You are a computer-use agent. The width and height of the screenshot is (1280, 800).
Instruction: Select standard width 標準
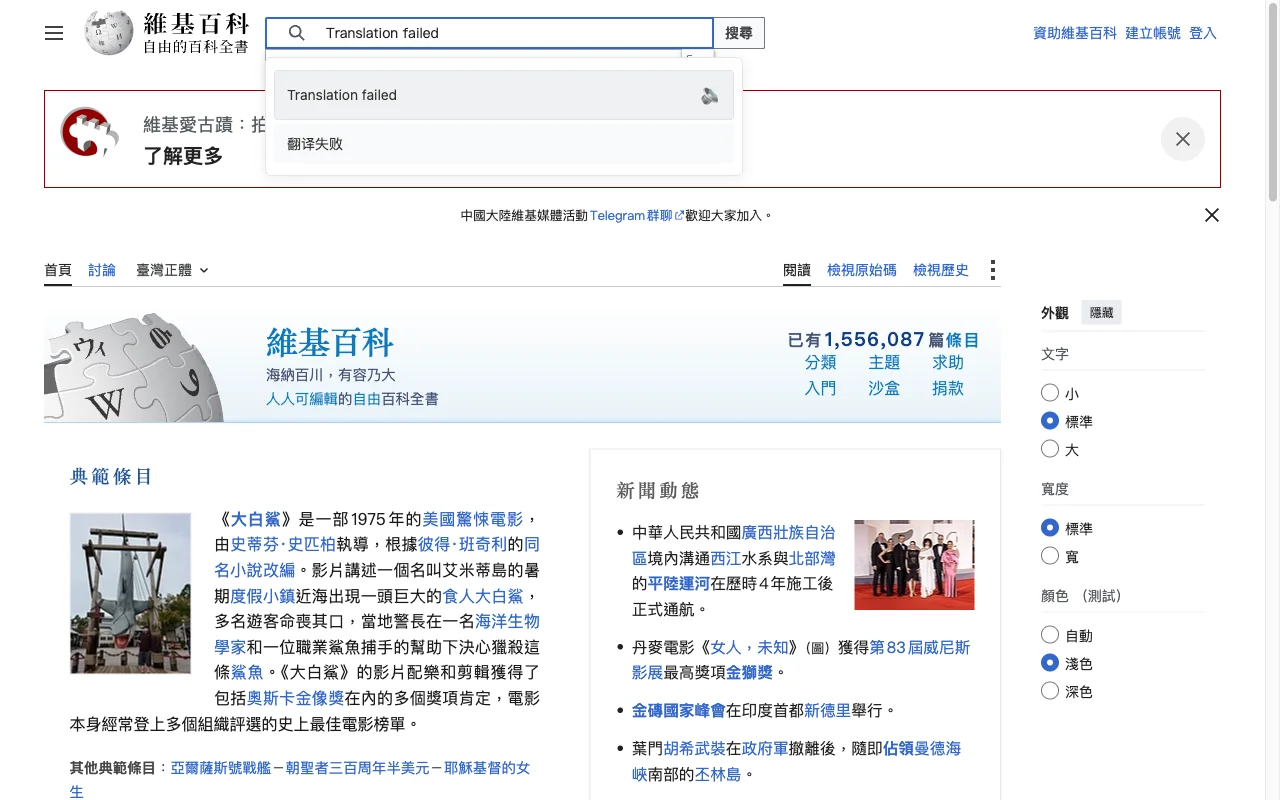click(1049, 527)
